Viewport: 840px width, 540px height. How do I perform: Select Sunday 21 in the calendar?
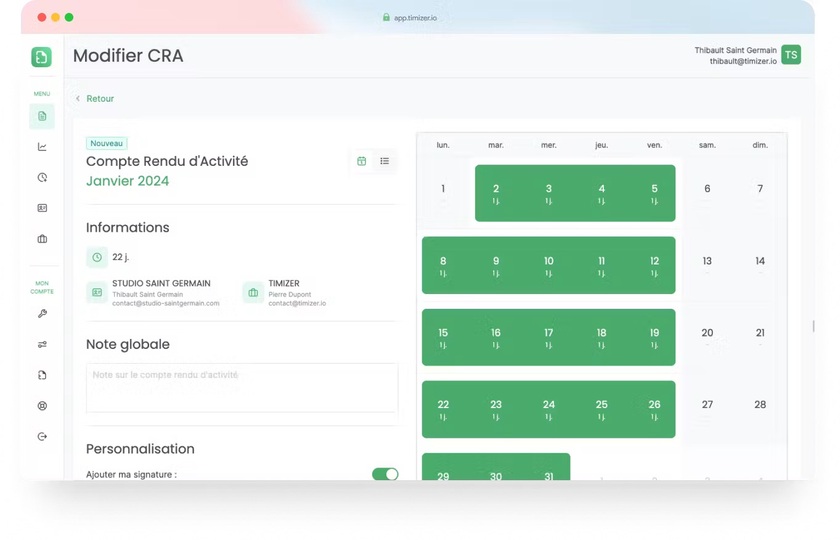[760, 333]
